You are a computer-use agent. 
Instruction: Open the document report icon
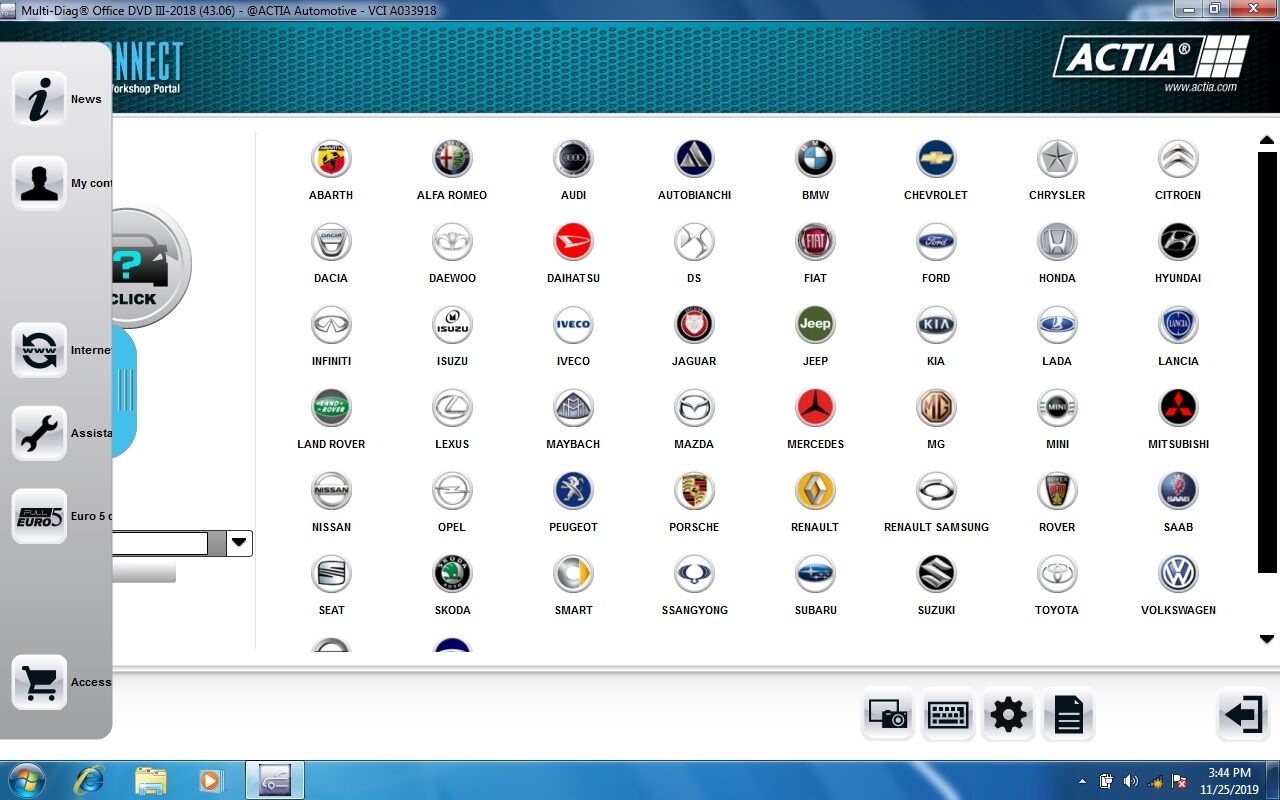pyautogui.click(x=1068, y=714)
